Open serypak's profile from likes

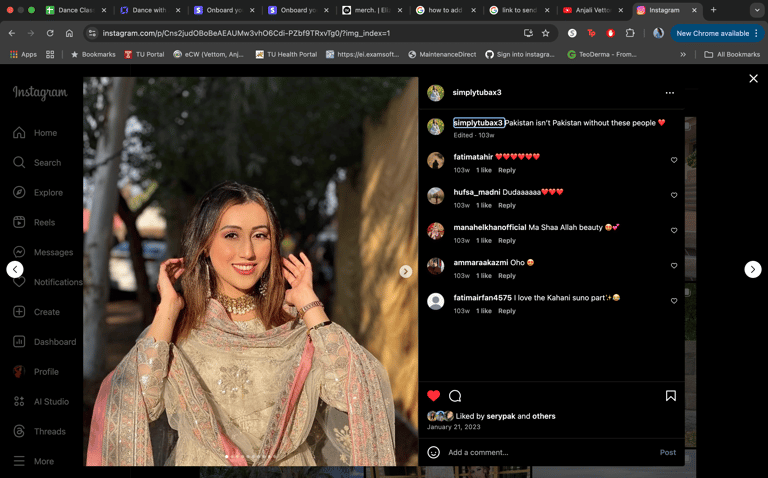[501, 416]
